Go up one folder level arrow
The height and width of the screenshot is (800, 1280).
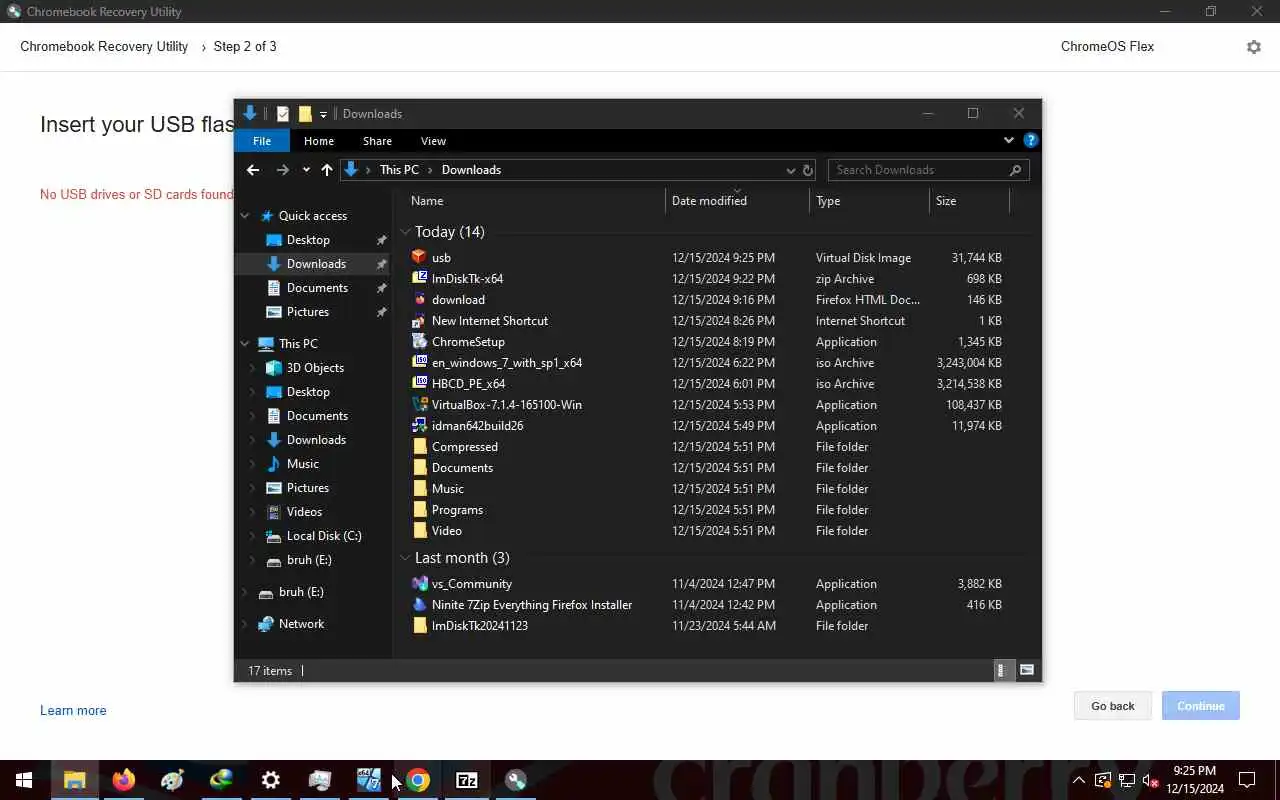(326, 170)
